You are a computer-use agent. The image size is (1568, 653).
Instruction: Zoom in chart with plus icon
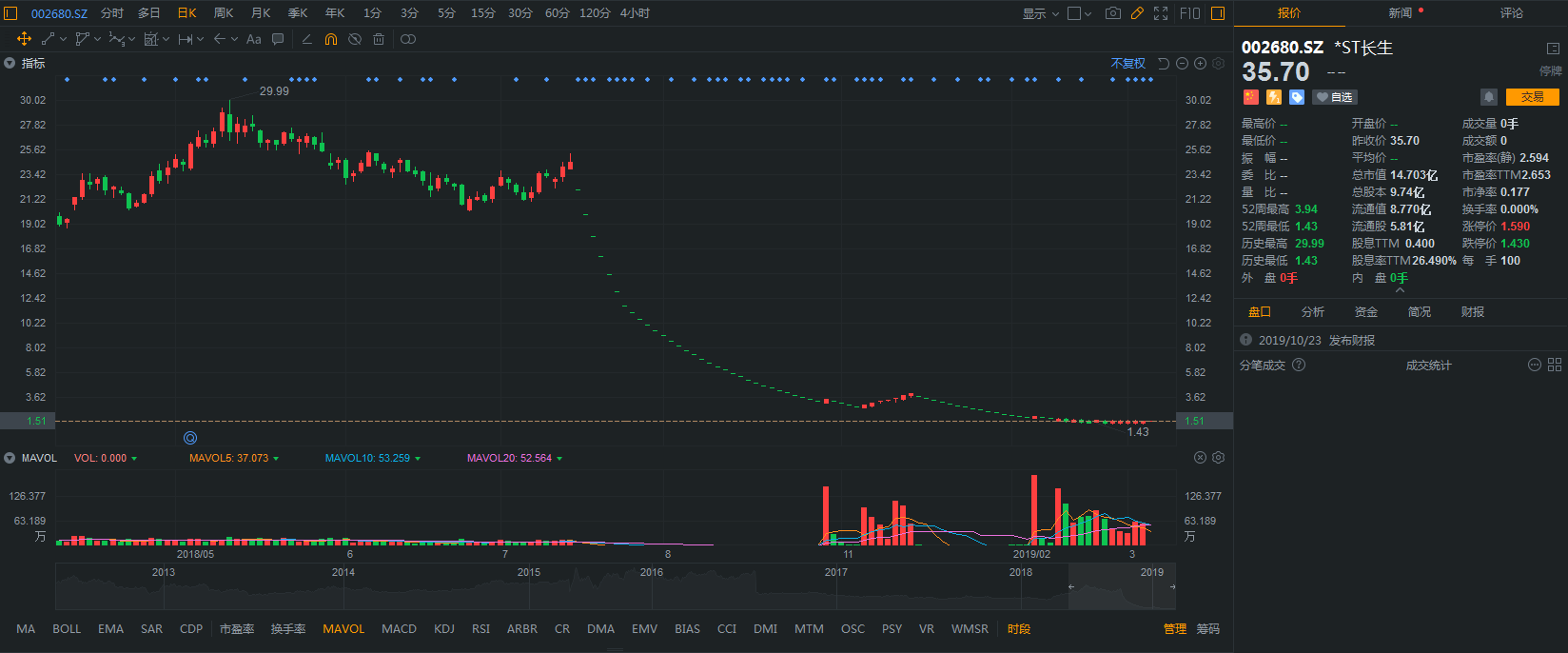(1200, 64)
